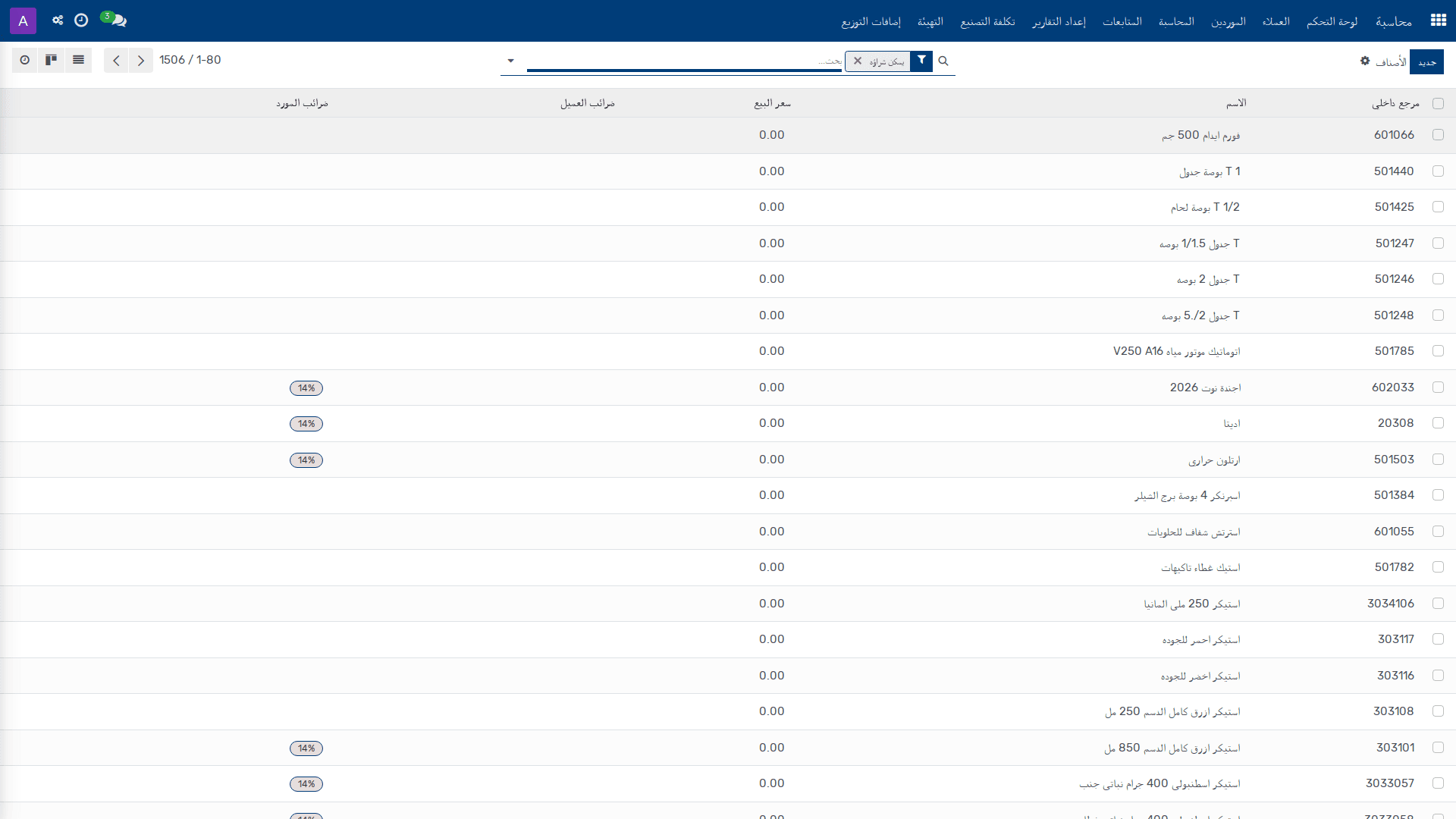Image resolution: width=1456 pixels, height=819 pixels.
Task: Open the العملاء menu
Action: [1276, 21]
